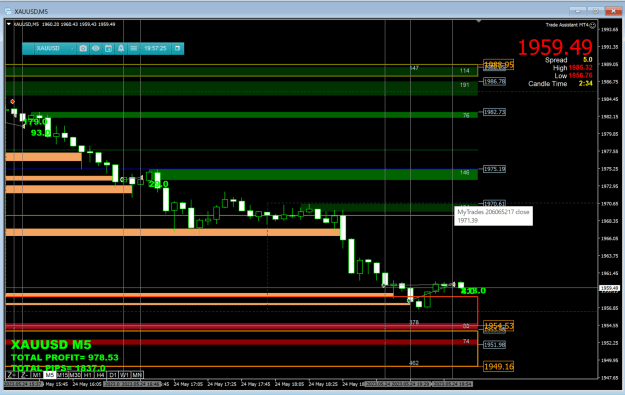Toggle visibility with the eye icon
Image resolution: width=625 pixels, height=395 pixels.
[x=96, y=48]
